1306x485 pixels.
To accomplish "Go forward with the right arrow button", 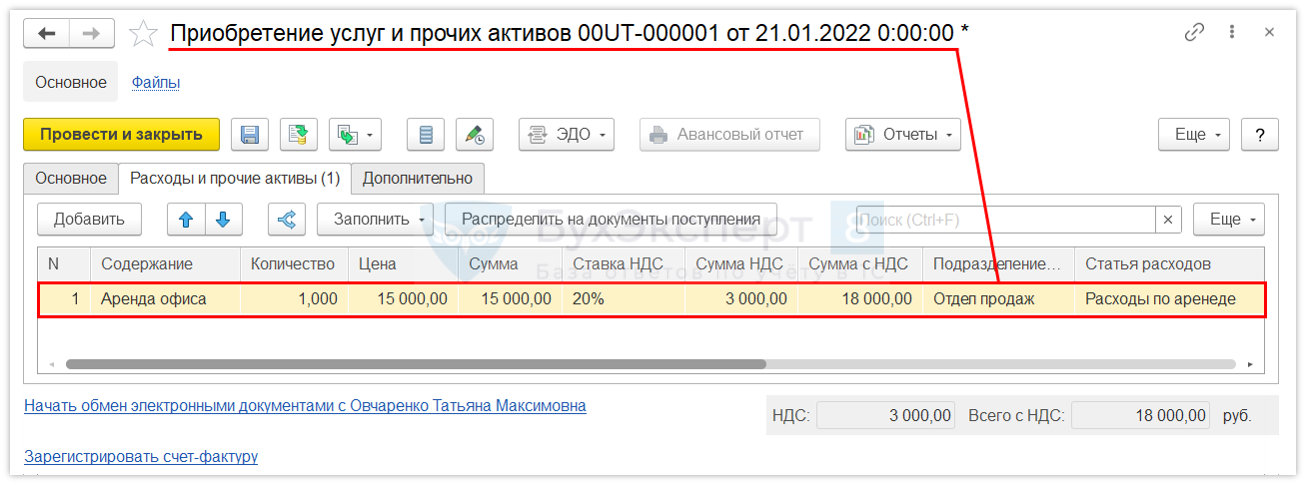I will (91, 34).
